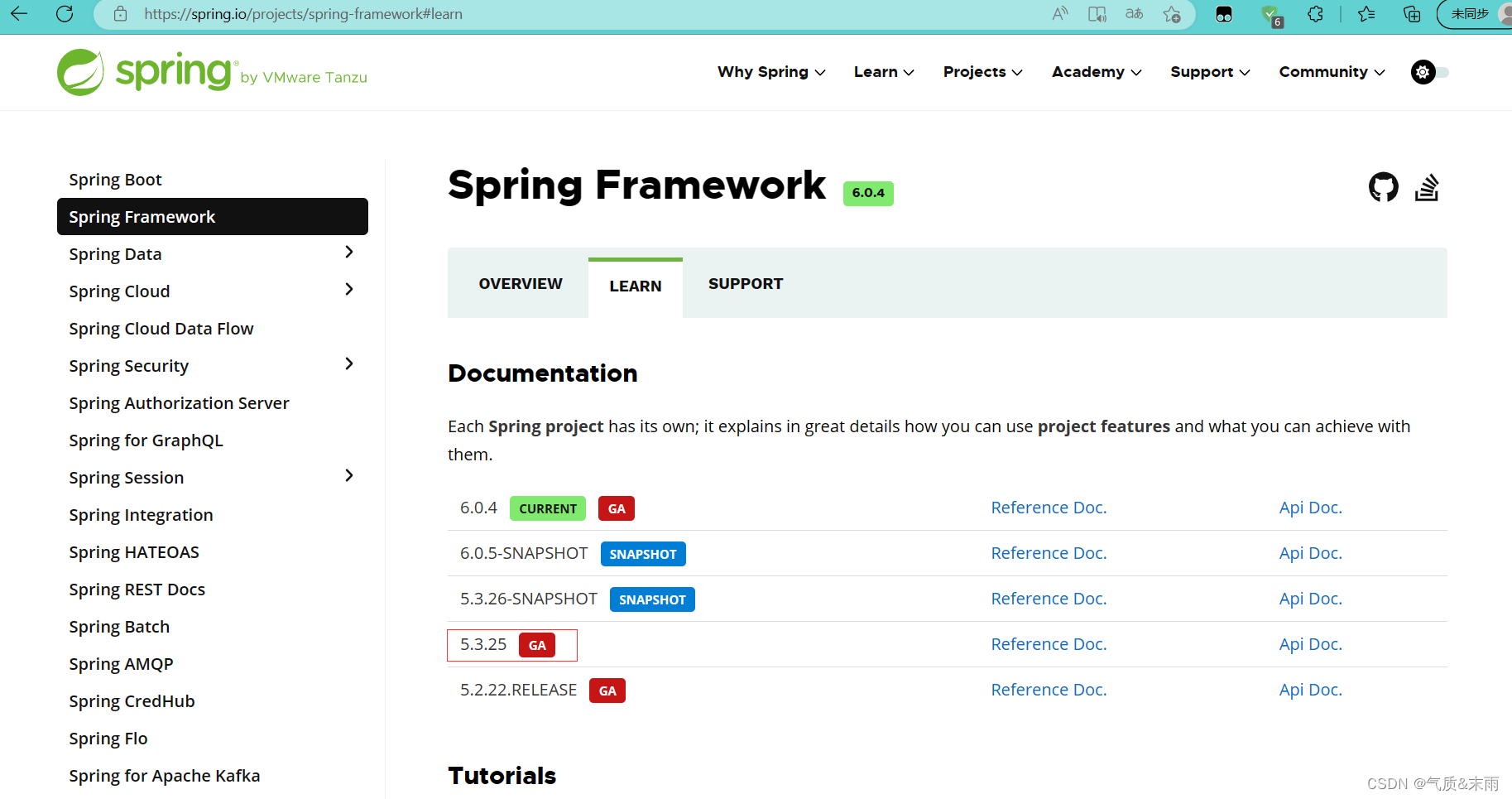Open the Read aloud icon in the address bar
This screenshot has height=799, width=1512.
1060,14
